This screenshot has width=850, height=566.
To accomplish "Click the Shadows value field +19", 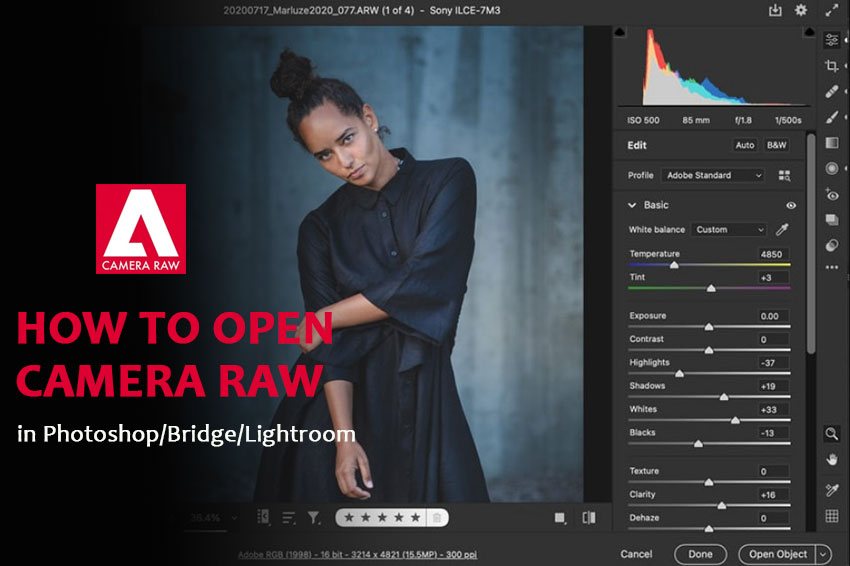I will click(x=772, y=386).
